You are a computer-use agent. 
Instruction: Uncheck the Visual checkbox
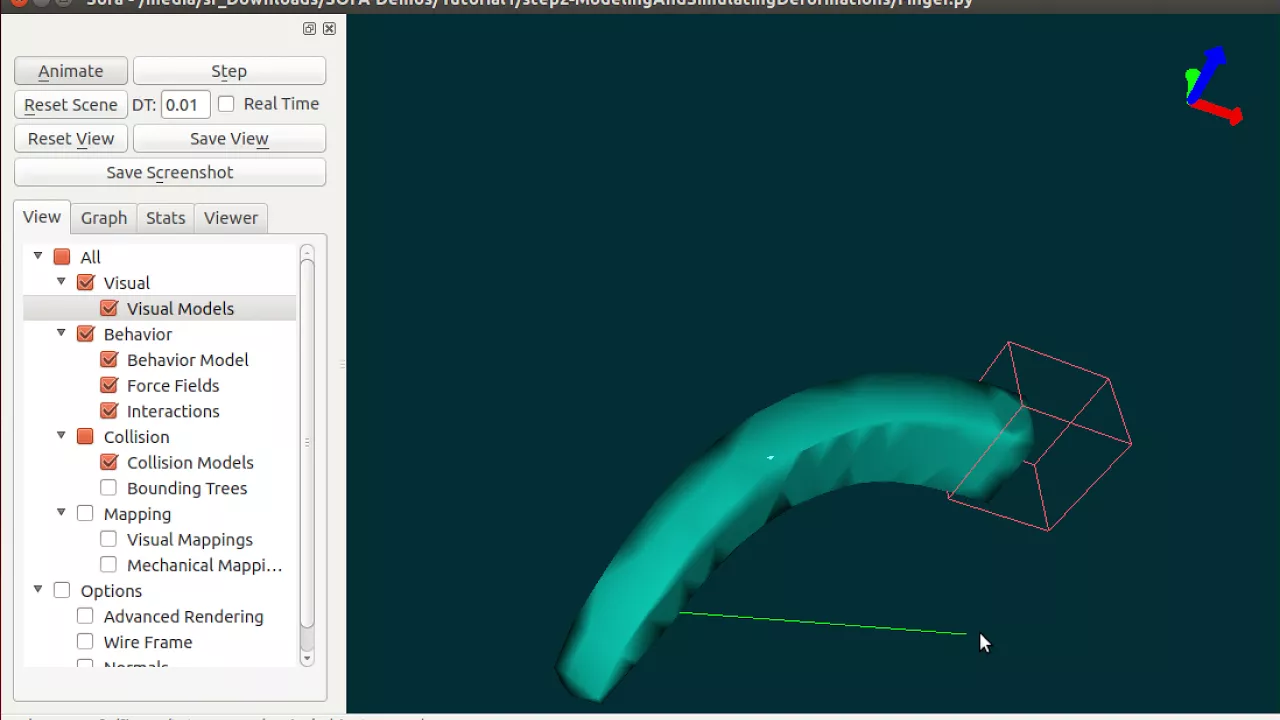coord(85,283)
